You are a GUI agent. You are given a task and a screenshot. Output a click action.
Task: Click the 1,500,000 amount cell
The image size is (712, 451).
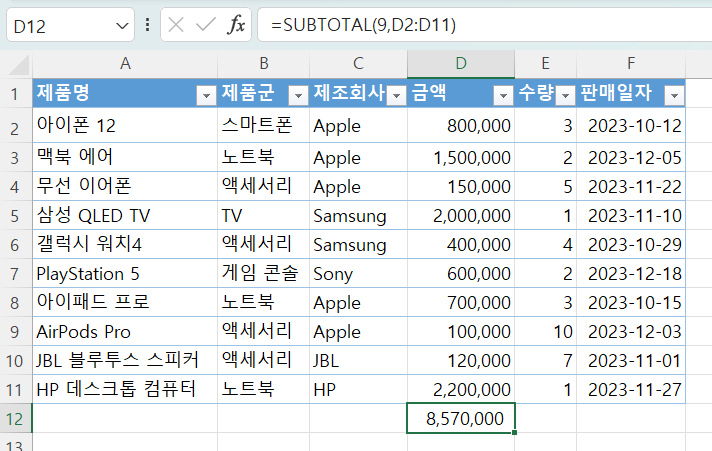click(461, 158)
